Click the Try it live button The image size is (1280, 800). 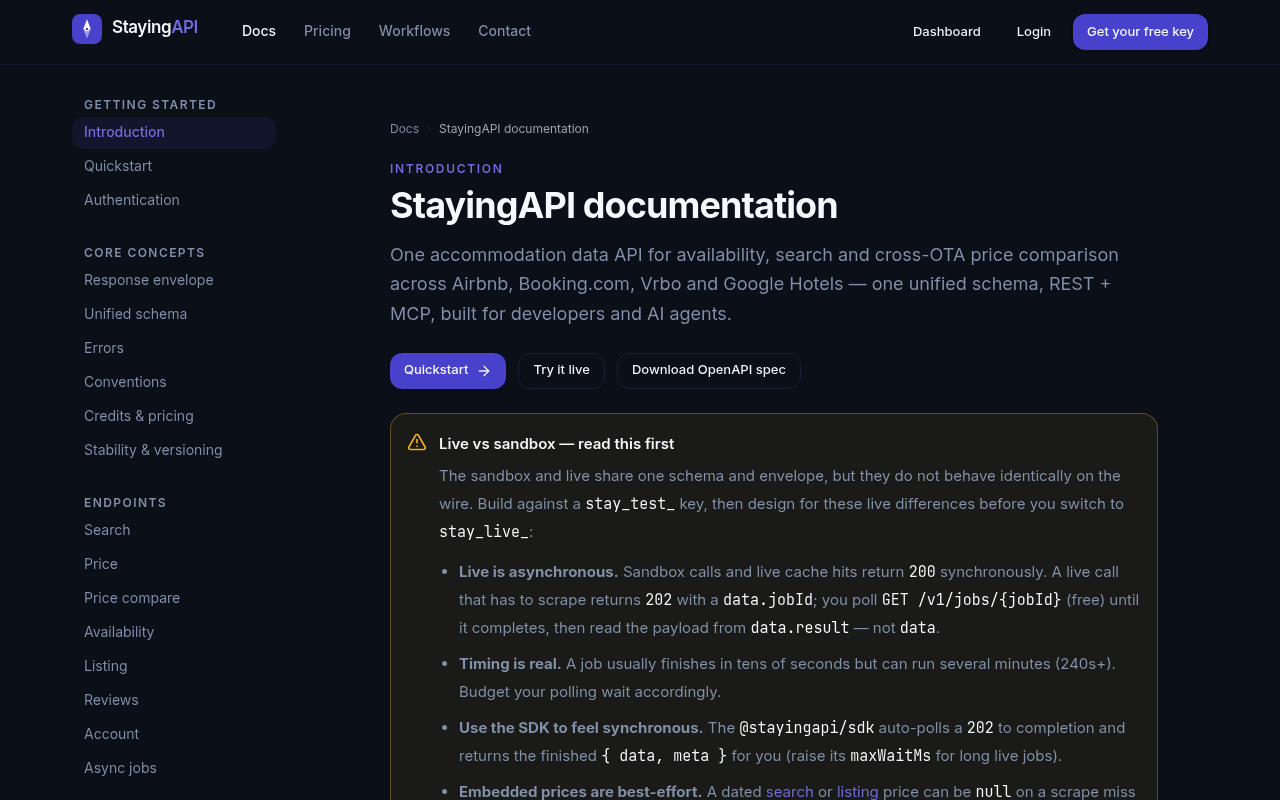[x=561, y=371]
